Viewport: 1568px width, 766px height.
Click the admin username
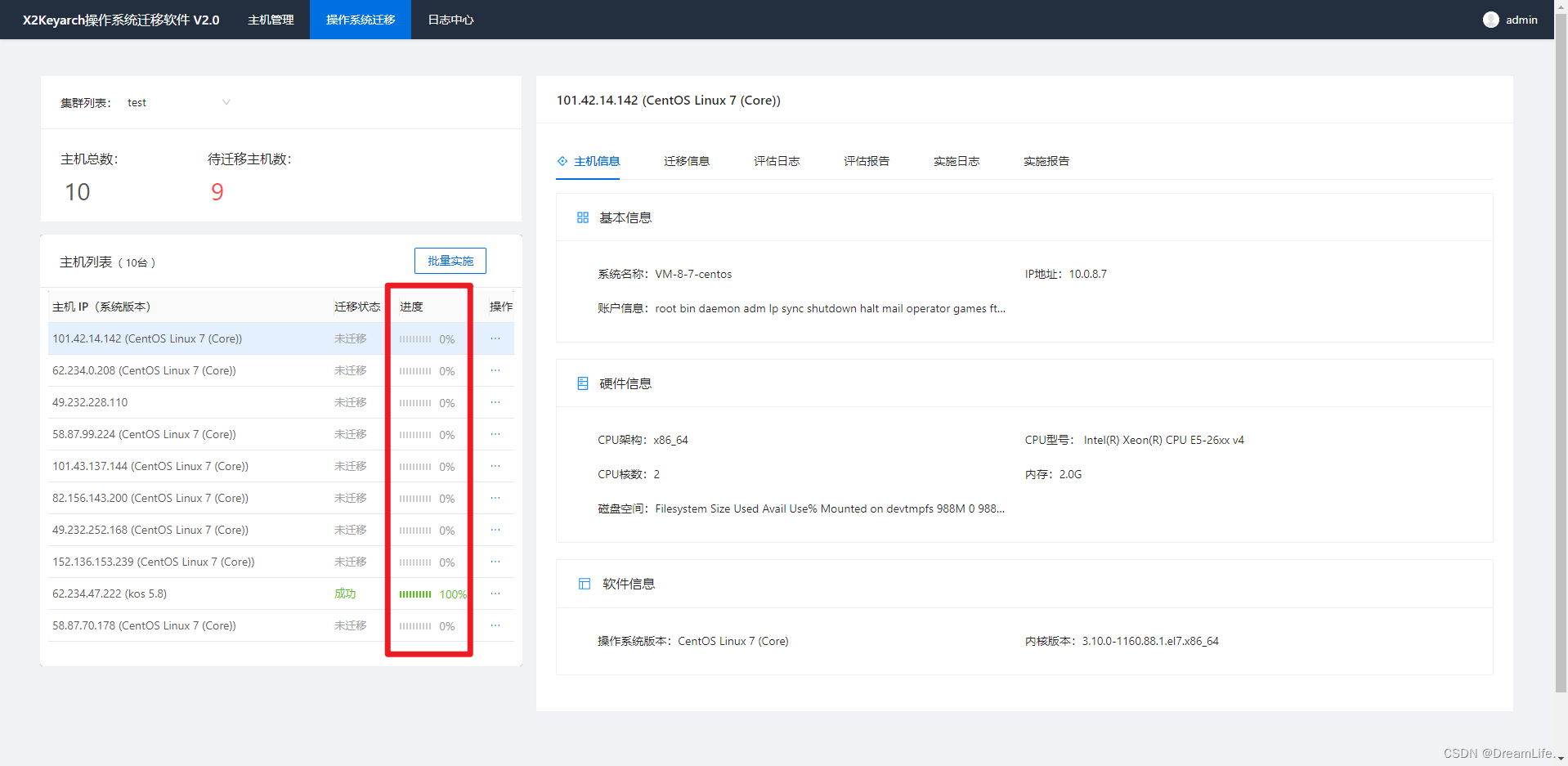[x=1521, y=20]
